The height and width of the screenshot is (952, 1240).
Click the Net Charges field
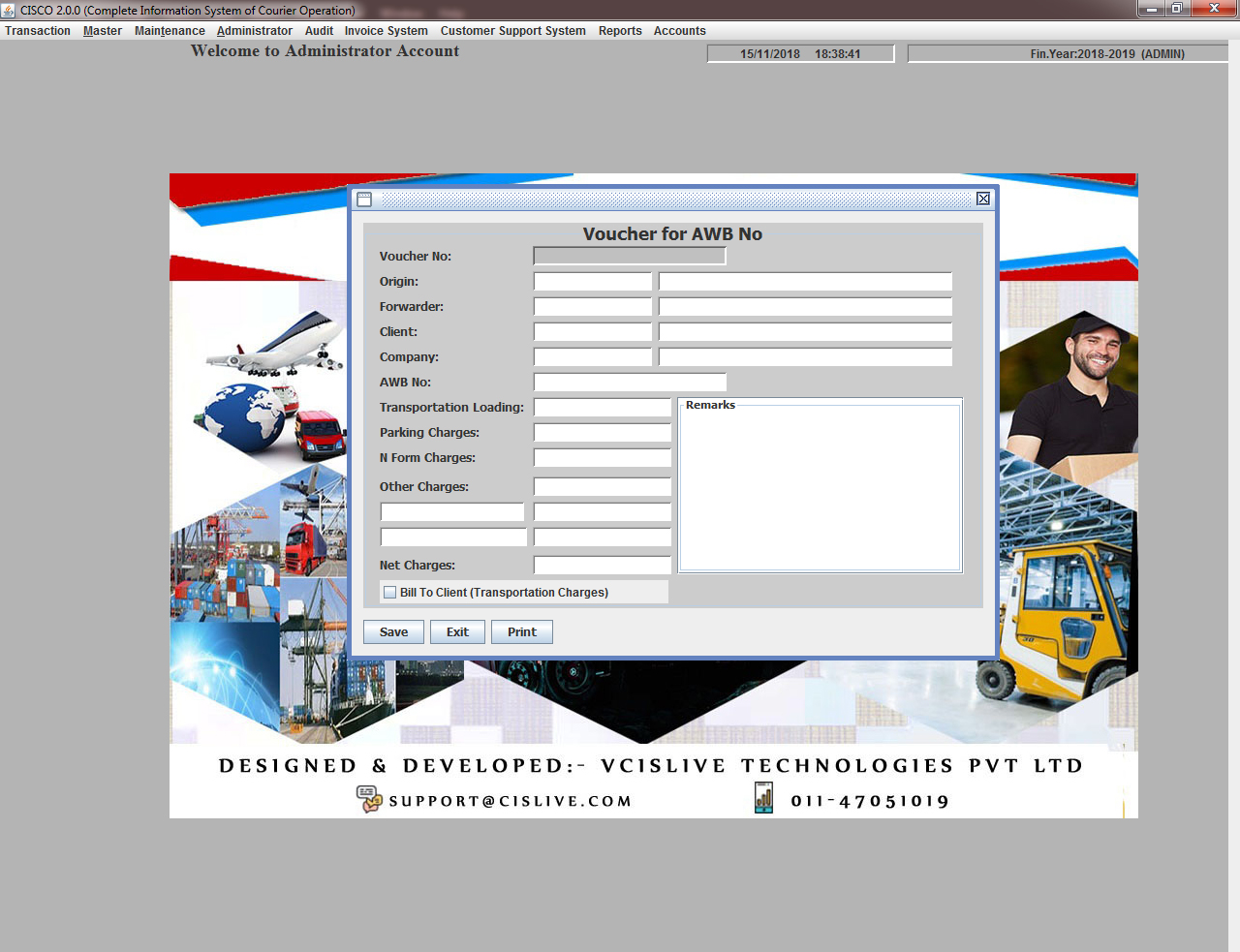tap(603, 566)
